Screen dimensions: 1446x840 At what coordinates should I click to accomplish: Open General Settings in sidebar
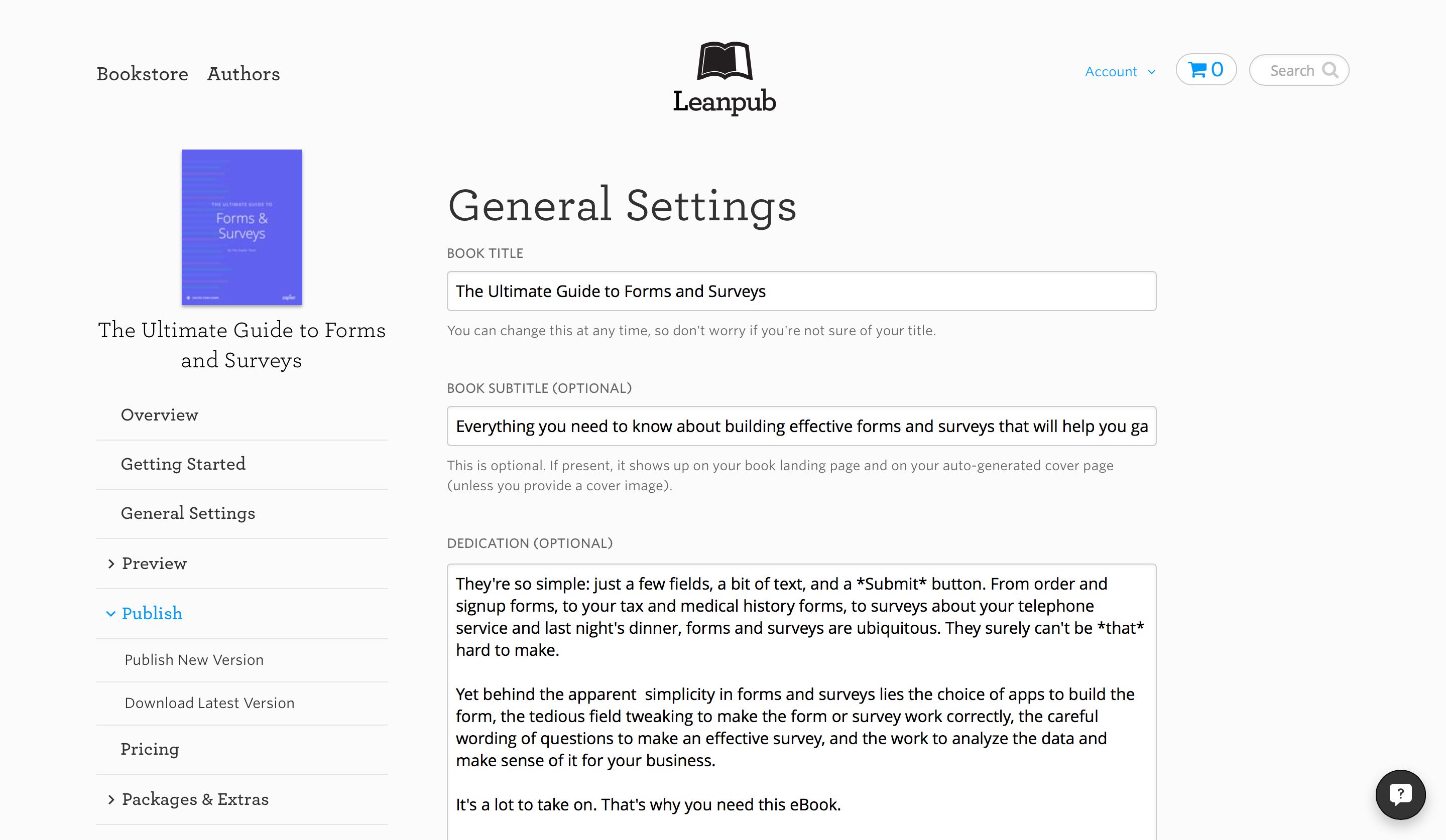click(188, 513)
